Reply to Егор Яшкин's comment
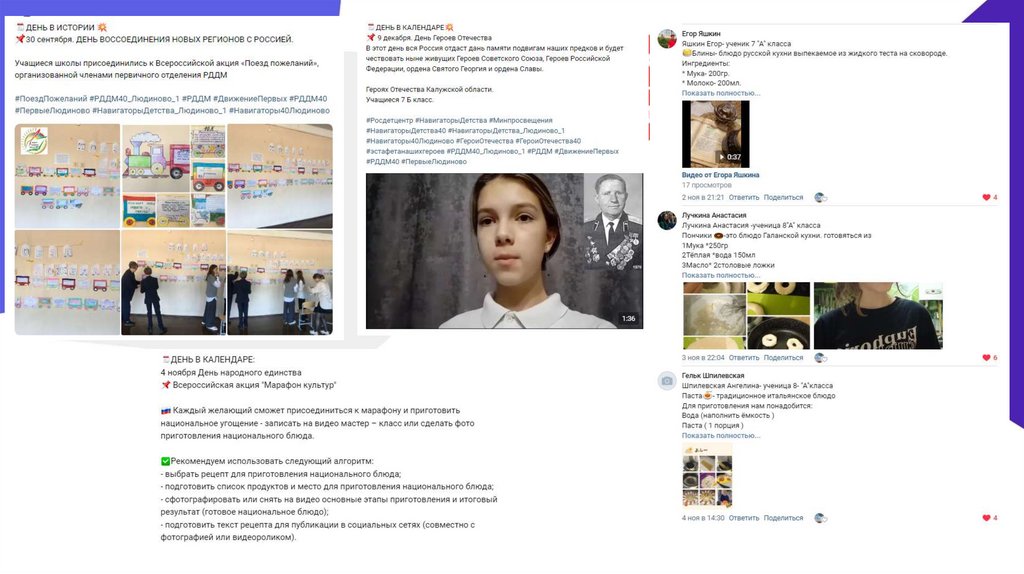Screen dimensions: 1024x574 click(744, 197)
